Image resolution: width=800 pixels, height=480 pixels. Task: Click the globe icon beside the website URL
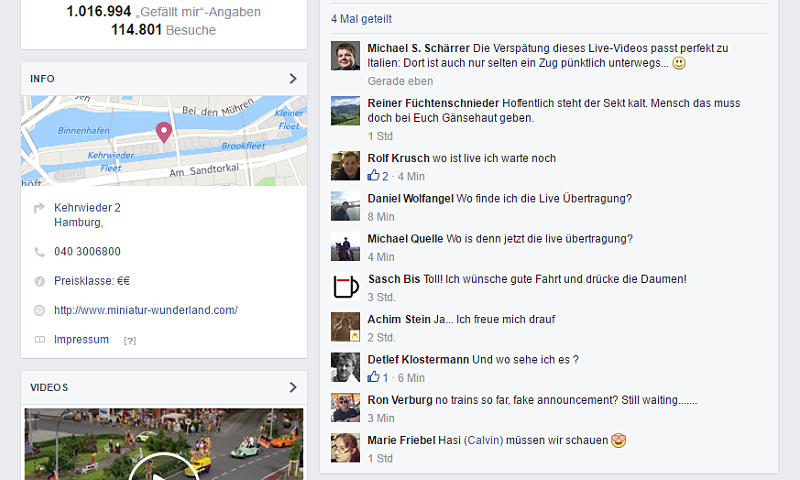coord(39,310)
